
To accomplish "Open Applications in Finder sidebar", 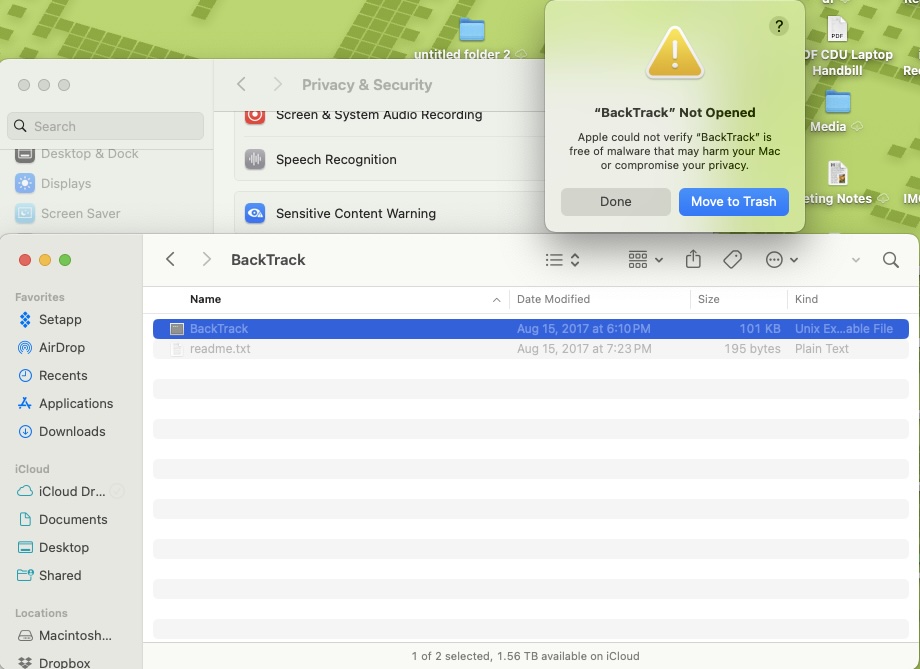I will [x=75, y=404].
